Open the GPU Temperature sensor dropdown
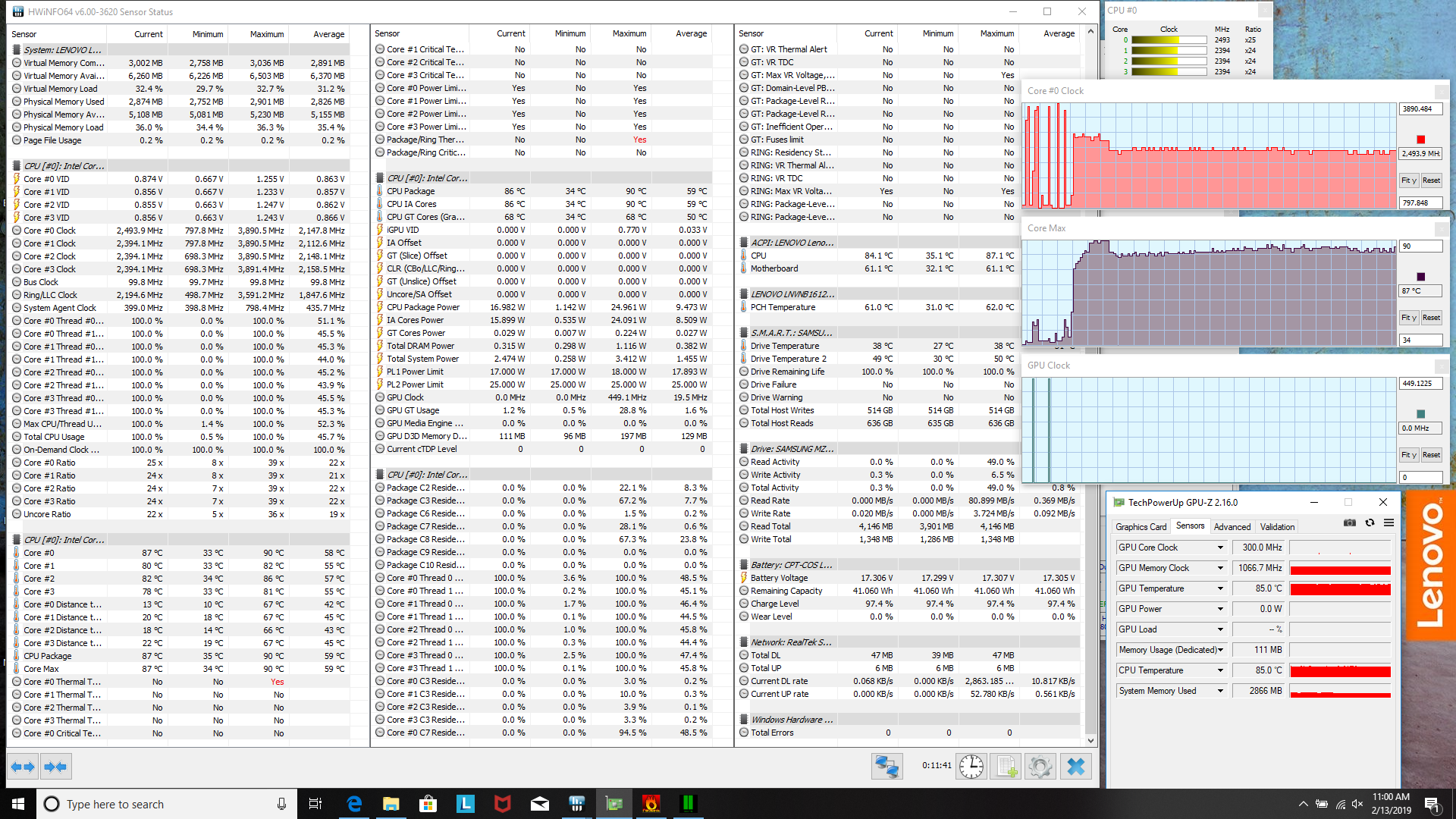 click(1220, 588)
